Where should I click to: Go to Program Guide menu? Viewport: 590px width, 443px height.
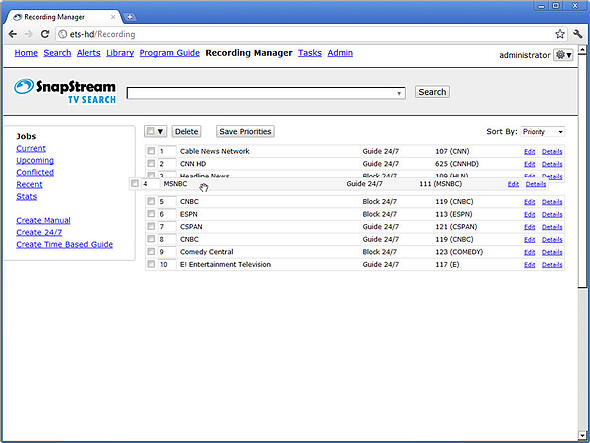169,53
